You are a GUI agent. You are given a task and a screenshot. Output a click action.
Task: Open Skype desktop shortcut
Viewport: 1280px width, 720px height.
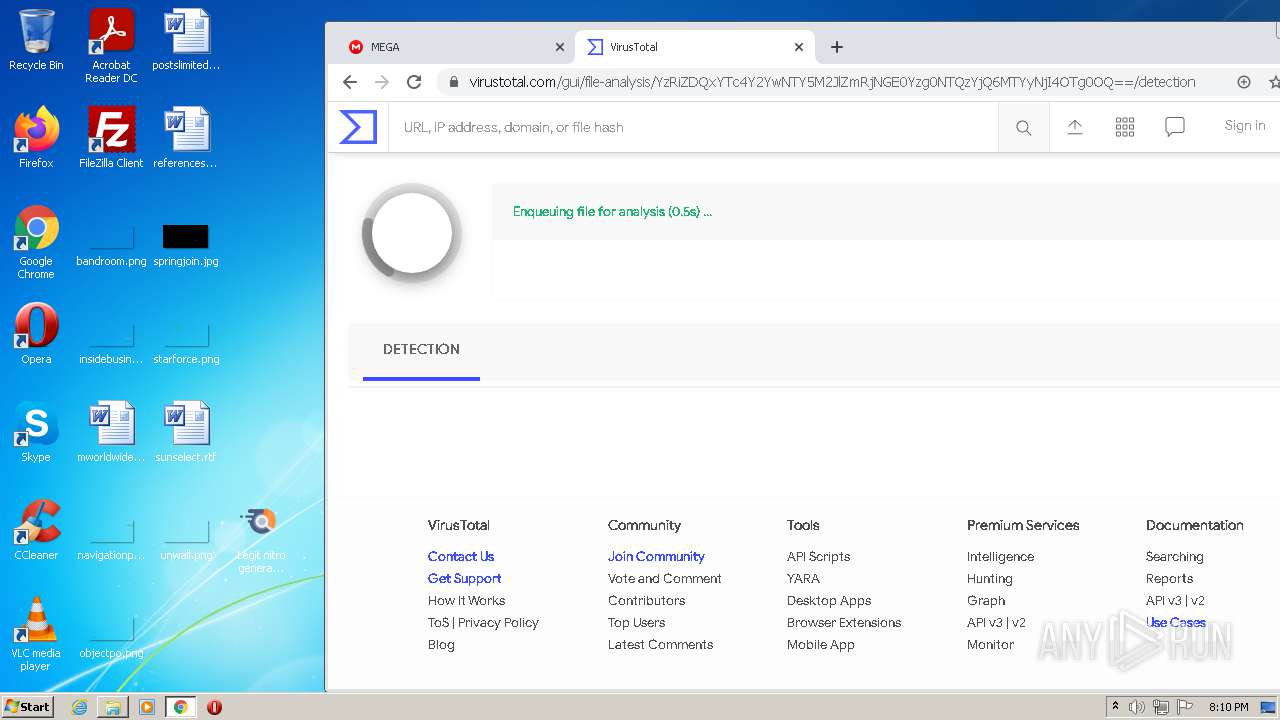pyautogui.click(x=36, y=432)
